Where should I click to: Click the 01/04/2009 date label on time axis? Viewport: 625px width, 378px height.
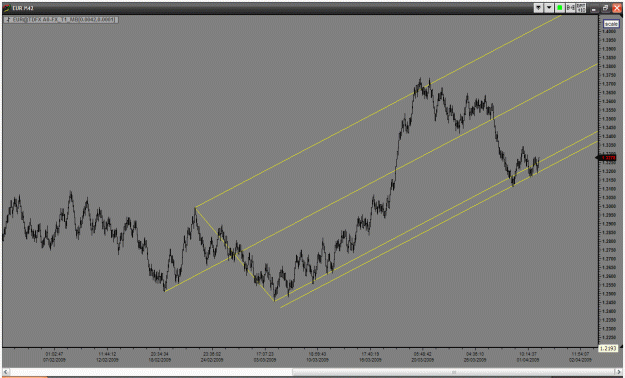tap(528, 360)
